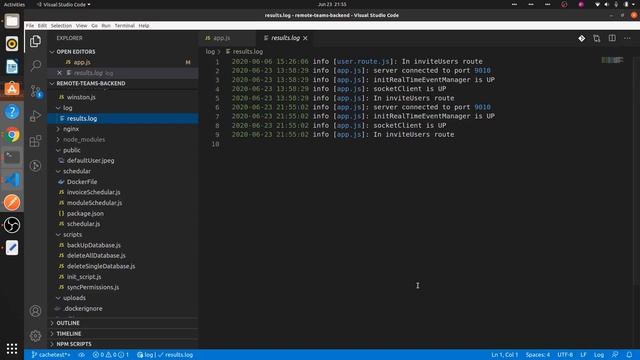This screenshot has height=360, width=640.
Task: Open Terminal from the dock
Action: (x=12, y=157)
